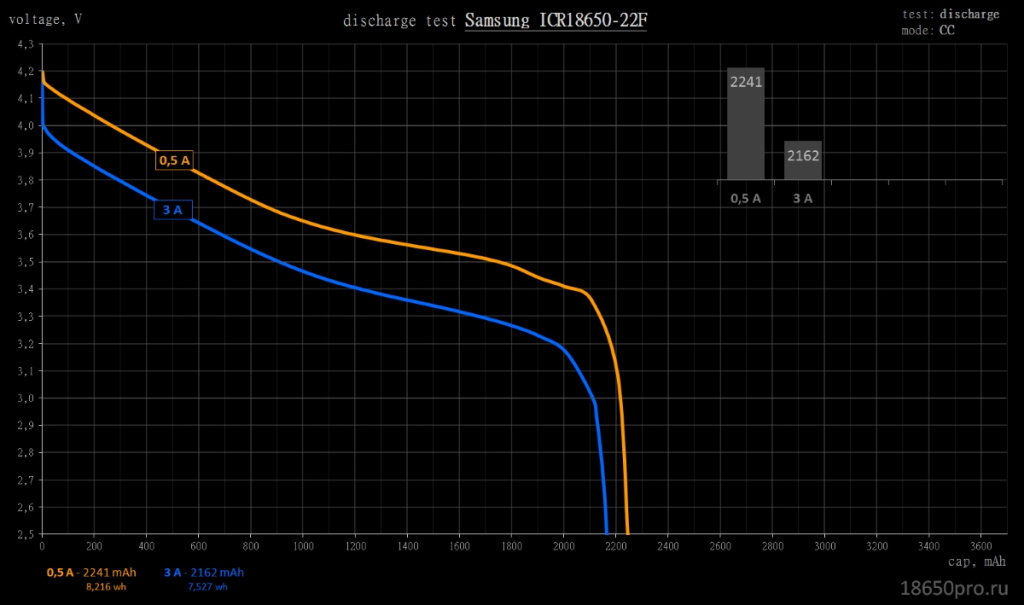Click the 'mode: CC' info line

pos(928,30)
